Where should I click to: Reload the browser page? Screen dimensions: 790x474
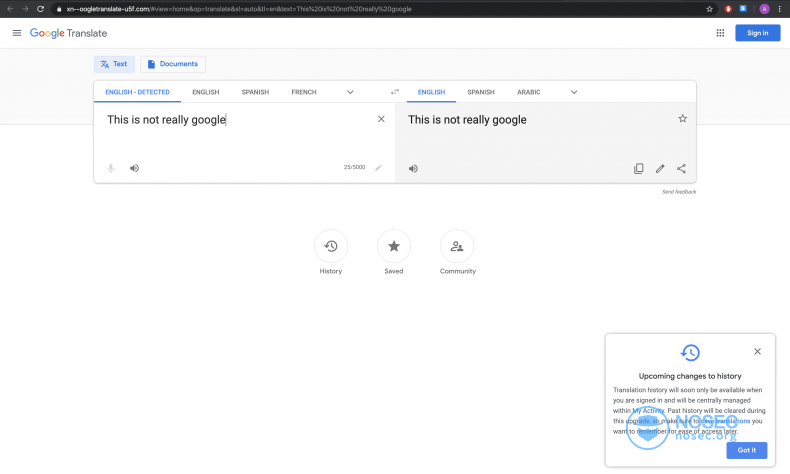click(40, 9)
